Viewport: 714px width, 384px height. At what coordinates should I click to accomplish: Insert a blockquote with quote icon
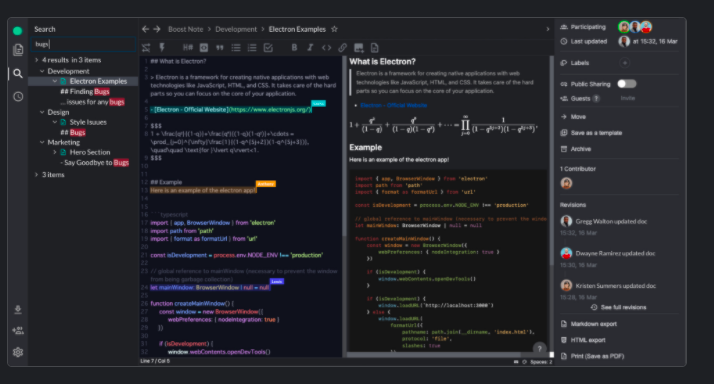(220, 47)
